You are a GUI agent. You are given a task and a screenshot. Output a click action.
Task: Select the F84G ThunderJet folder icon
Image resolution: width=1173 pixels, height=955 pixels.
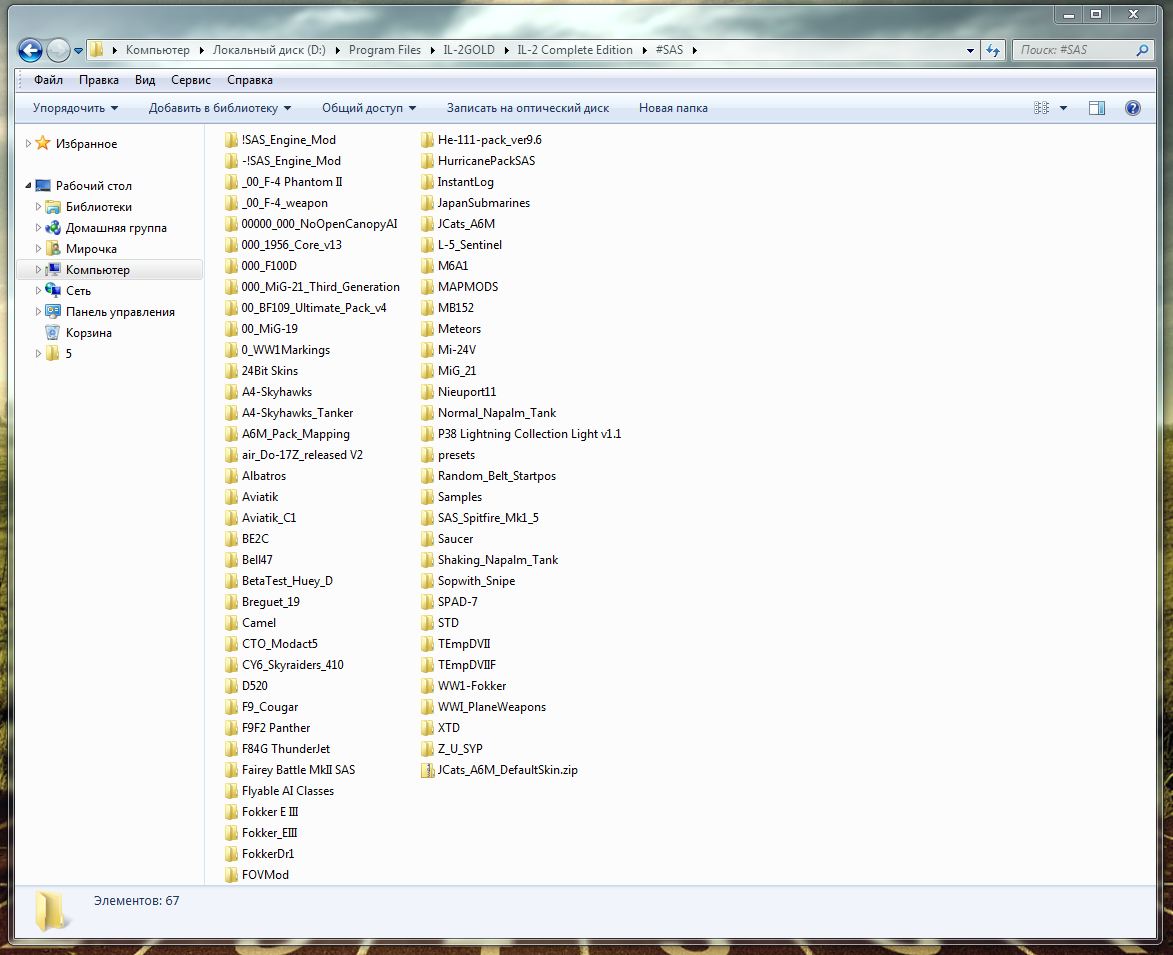(x=231, y=749)
